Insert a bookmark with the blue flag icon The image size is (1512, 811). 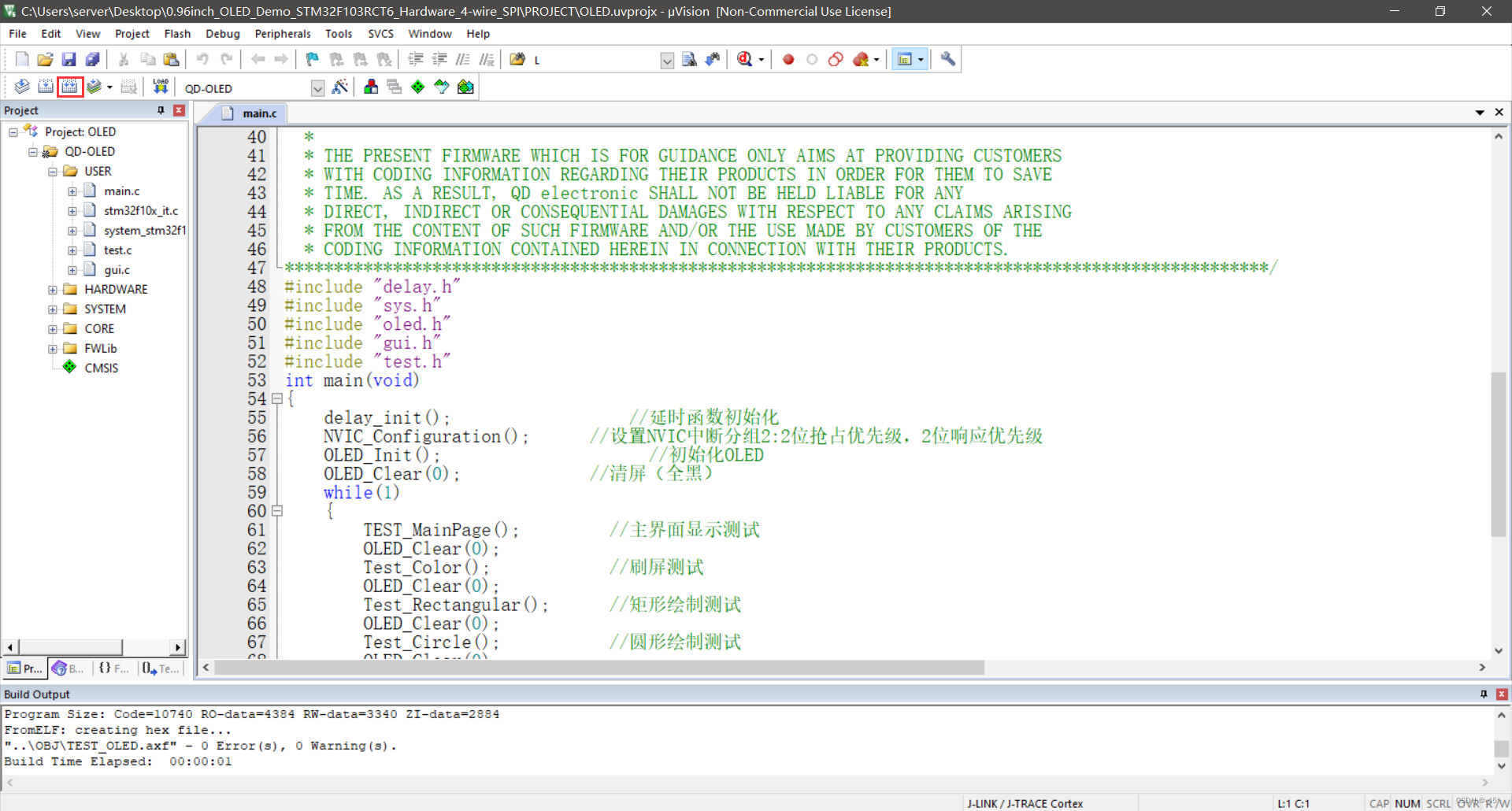[313, 59]
